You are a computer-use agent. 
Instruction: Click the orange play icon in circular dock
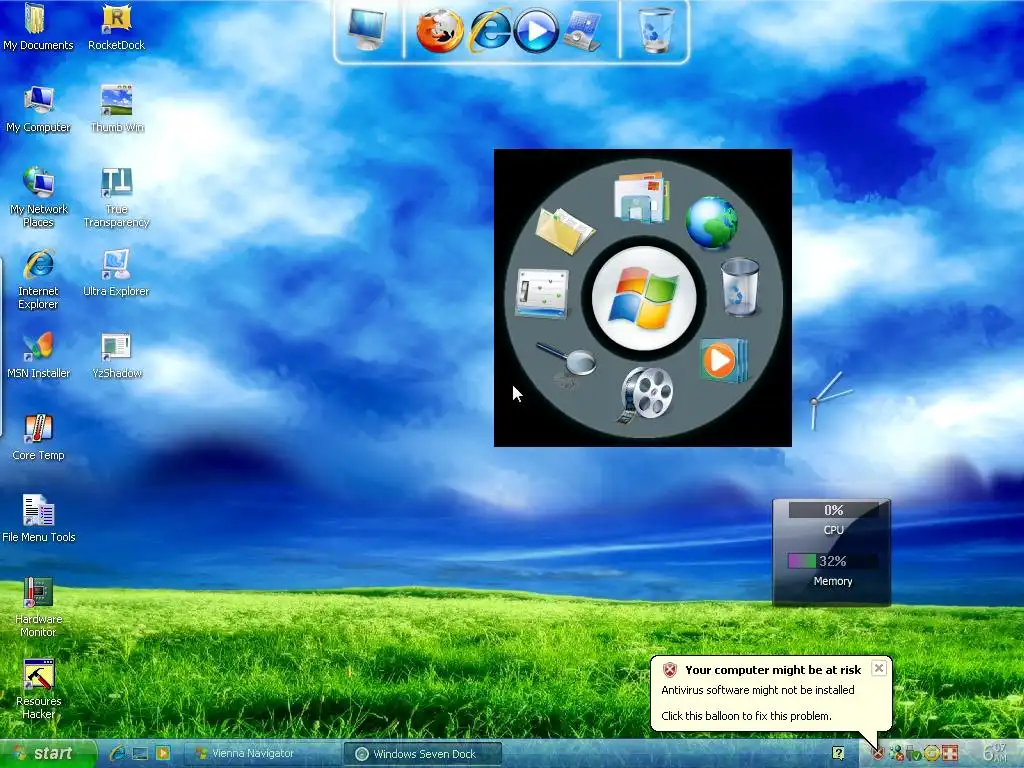(722, 360)
